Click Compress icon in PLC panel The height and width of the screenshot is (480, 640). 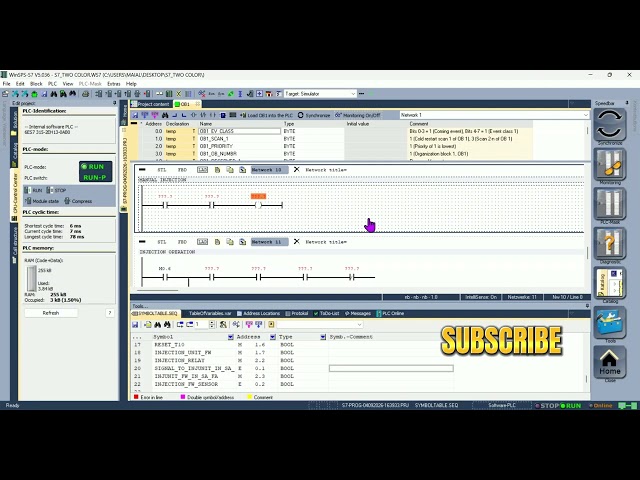point(78,201)
